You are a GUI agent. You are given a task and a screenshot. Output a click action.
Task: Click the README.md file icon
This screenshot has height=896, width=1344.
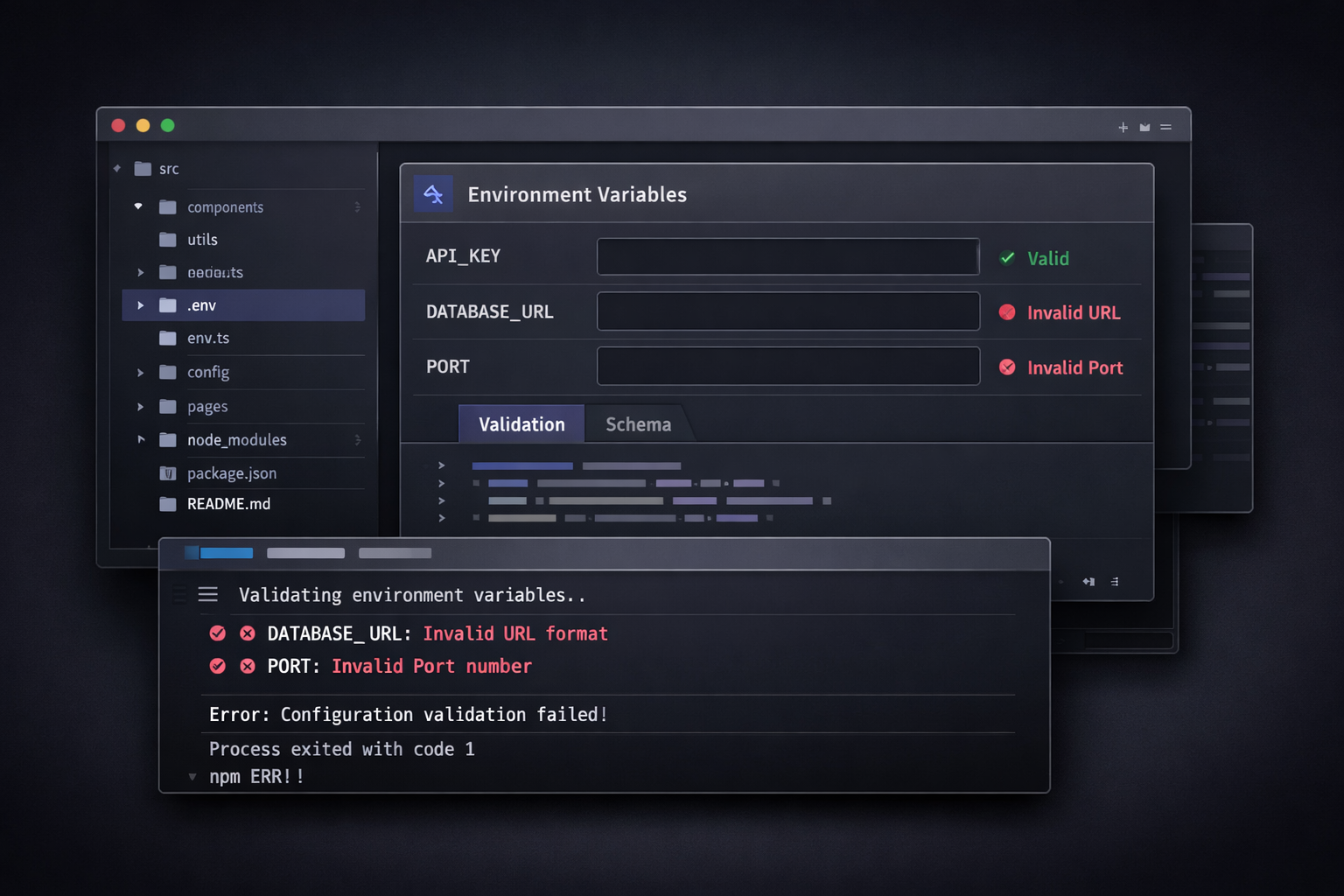pyautogui.click(x=168, y=504)
